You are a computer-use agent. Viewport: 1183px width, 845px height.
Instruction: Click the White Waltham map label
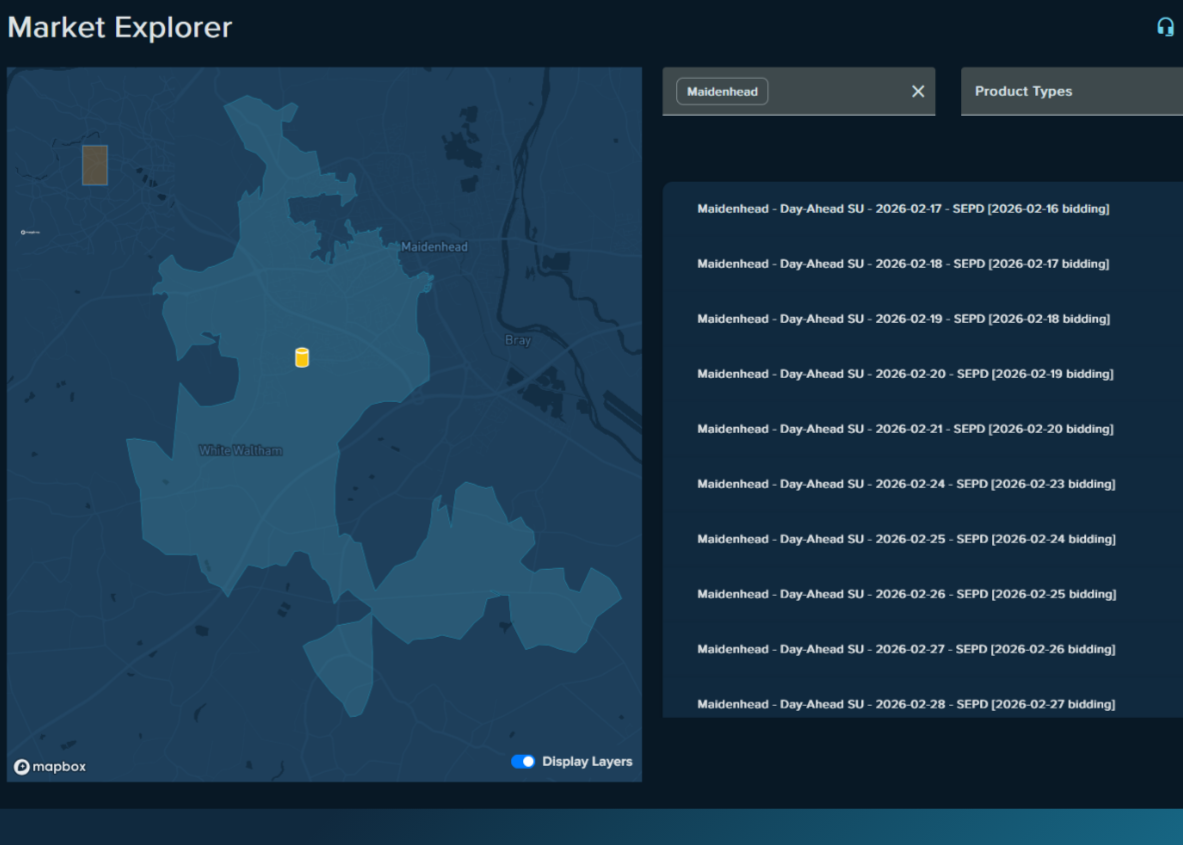[240, 451]
